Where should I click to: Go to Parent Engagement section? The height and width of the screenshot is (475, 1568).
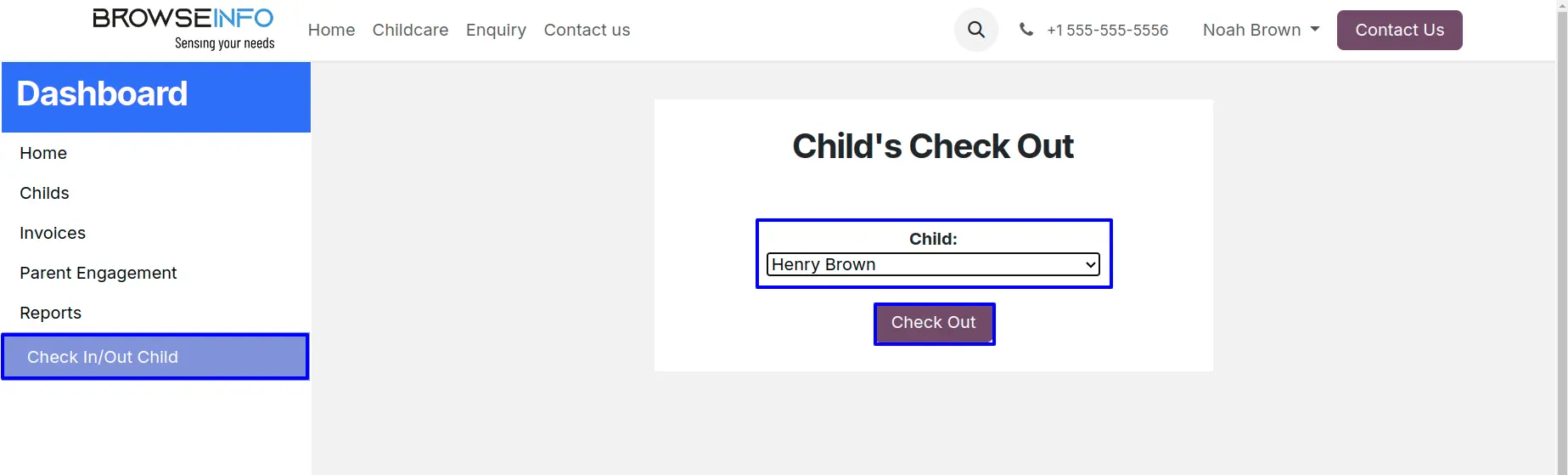coord(98,273)
